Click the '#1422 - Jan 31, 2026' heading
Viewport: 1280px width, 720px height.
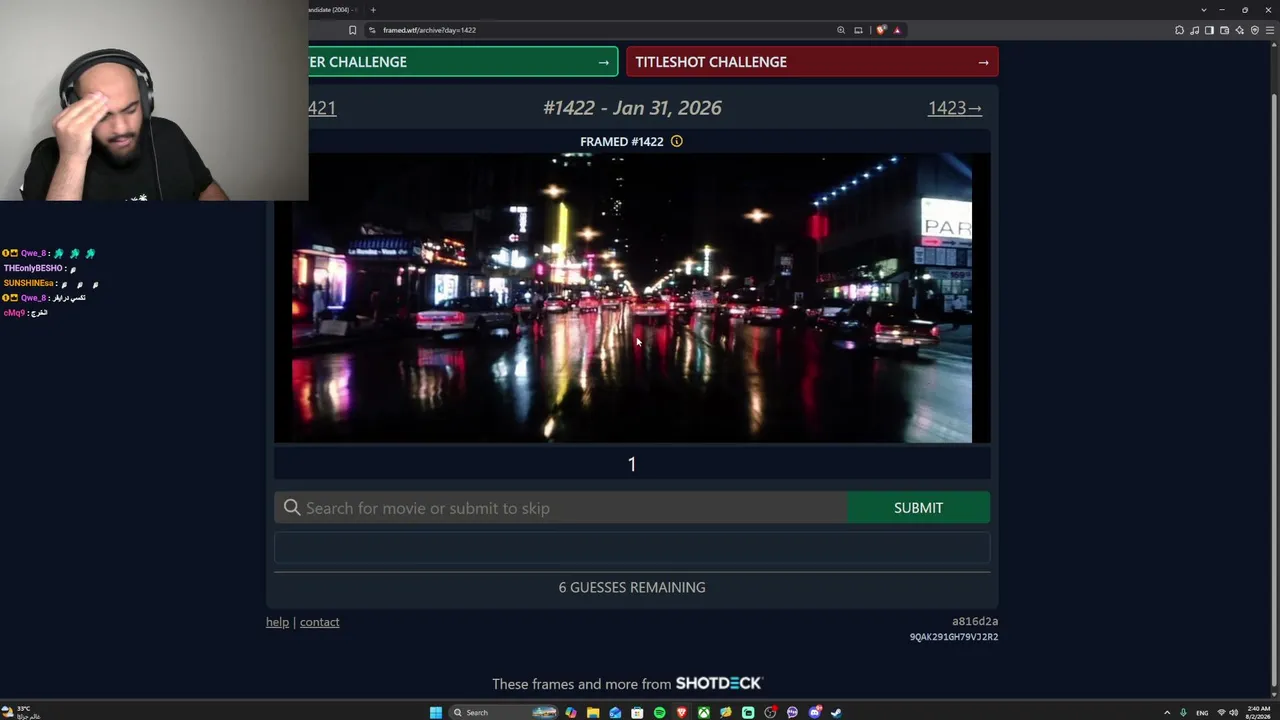(x=632, y=108)
